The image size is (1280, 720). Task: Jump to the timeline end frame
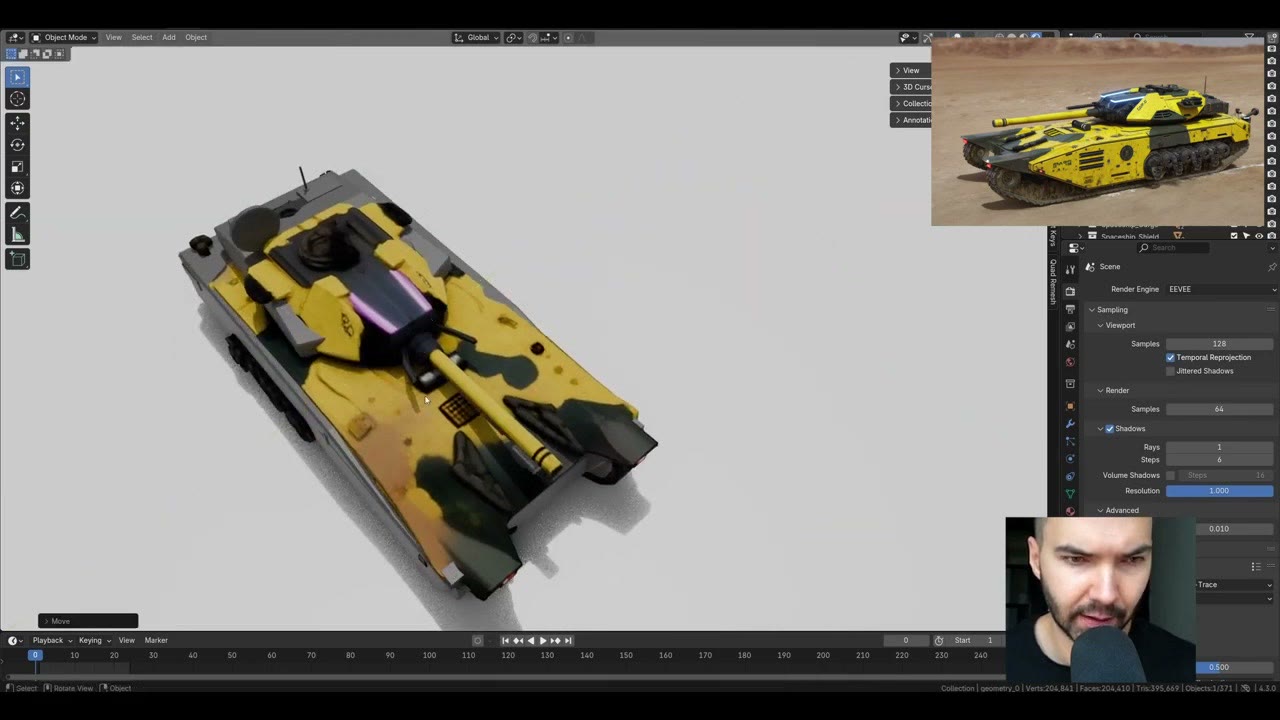coord(568,640)
